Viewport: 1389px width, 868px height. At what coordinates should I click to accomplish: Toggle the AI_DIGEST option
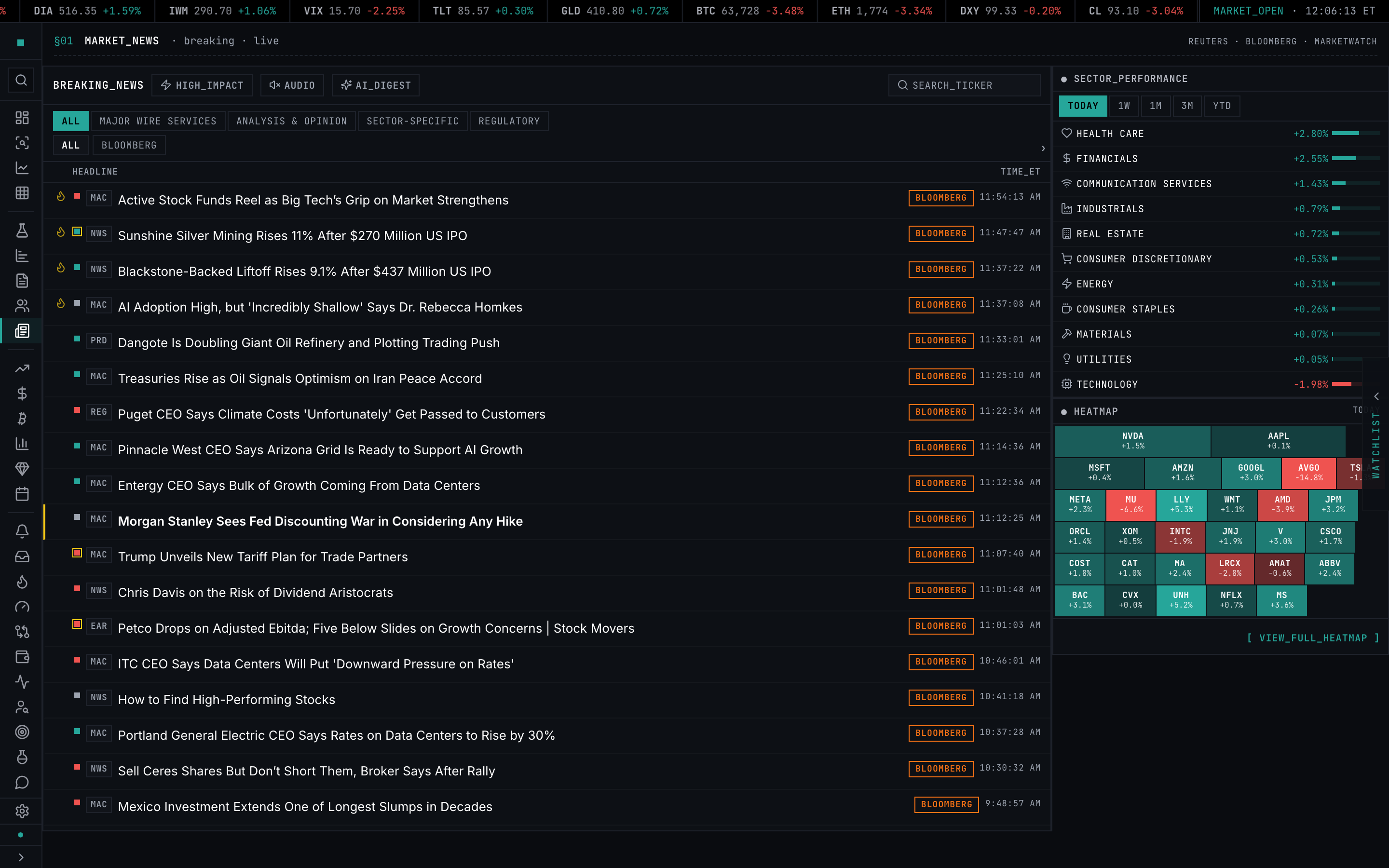[376, 85]
